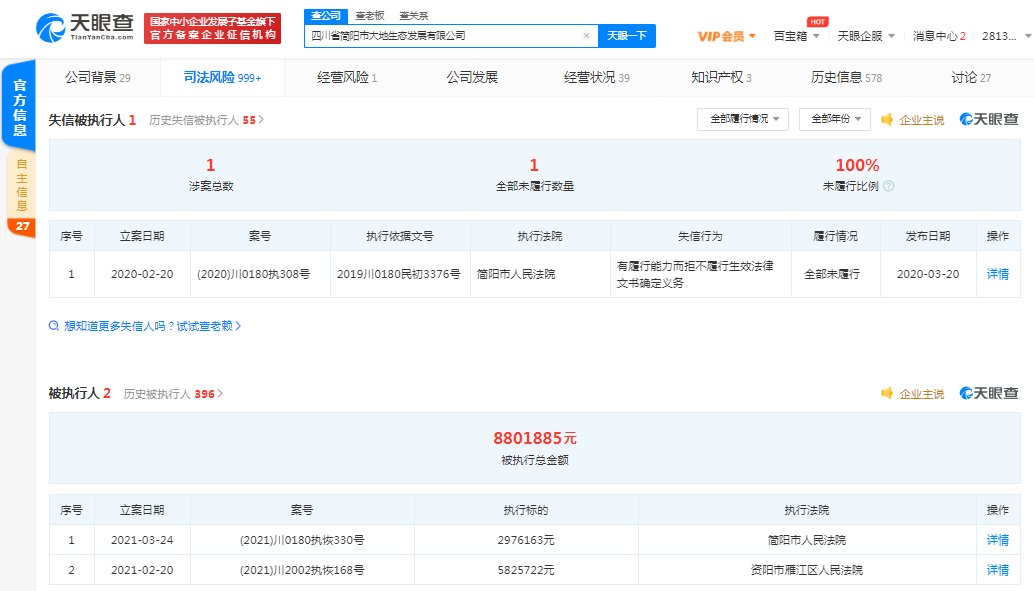Switch to 讨论 tab
This screenshot has width=1034, height=591.
click(971, 78)
